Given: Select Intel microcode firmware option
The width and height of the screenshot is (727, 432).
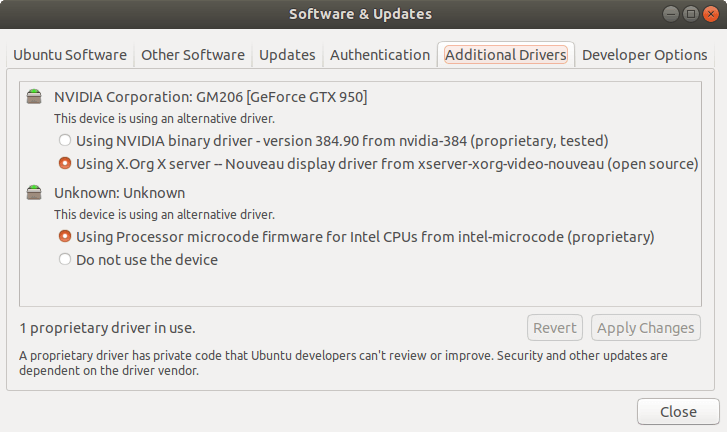Looking at the screenshot, I should point(65,237).
